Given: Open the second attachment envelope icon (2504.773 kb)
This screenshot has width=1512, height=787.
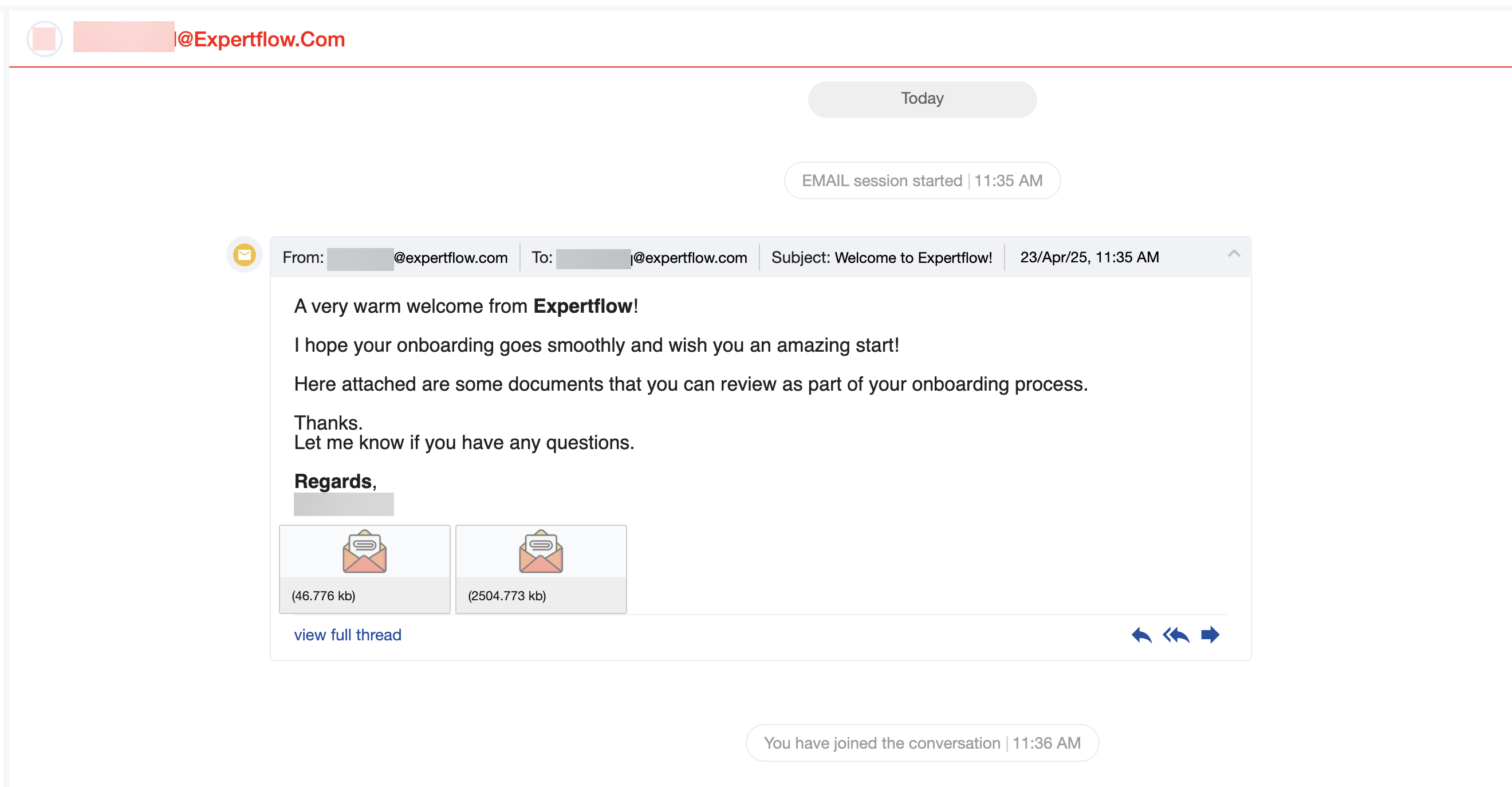Looking at the screenshot, I should point(541,550).
